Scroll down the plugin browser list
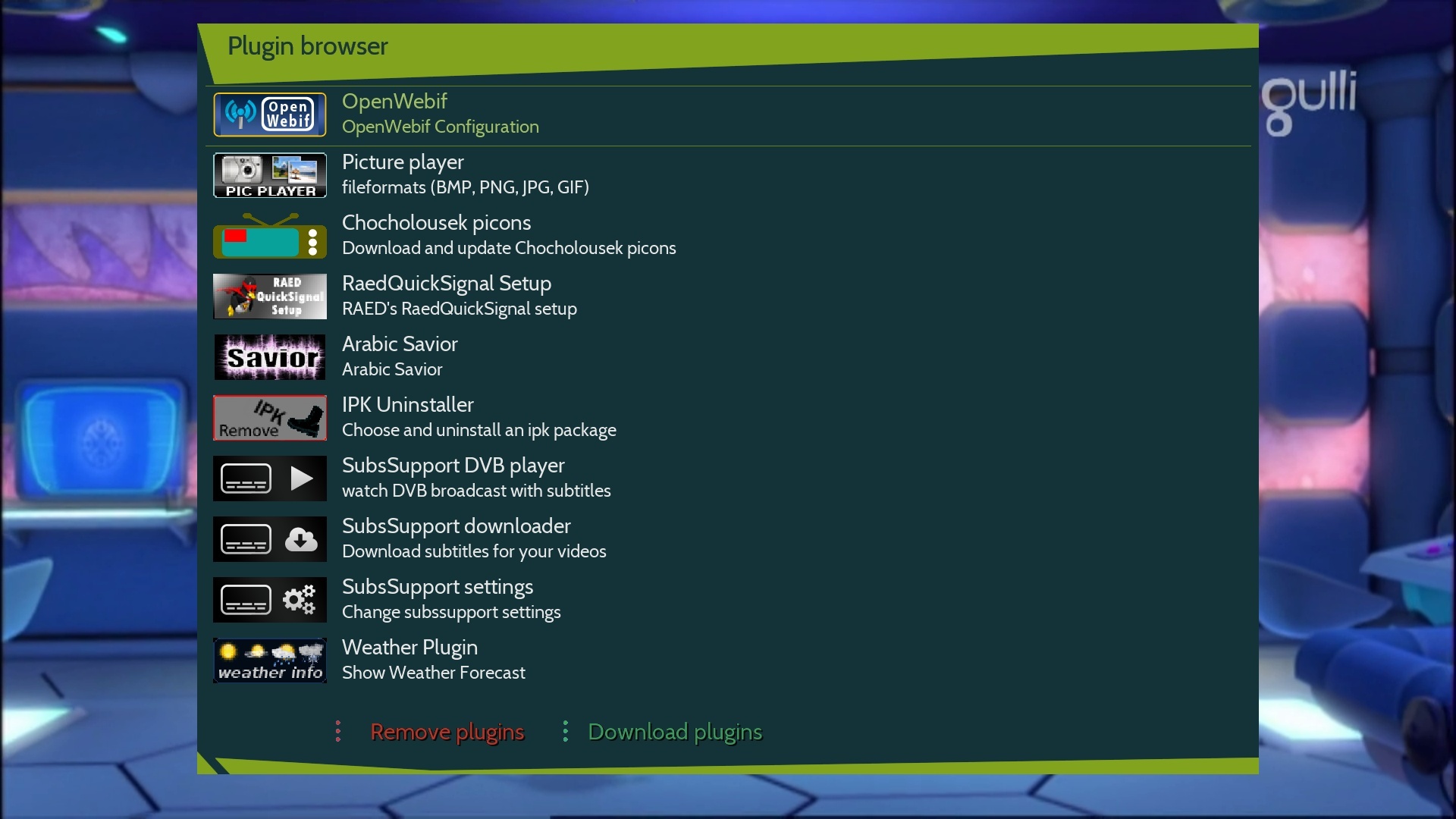The width and height of the screenshot is (1456, 819). tap(728, 659)
